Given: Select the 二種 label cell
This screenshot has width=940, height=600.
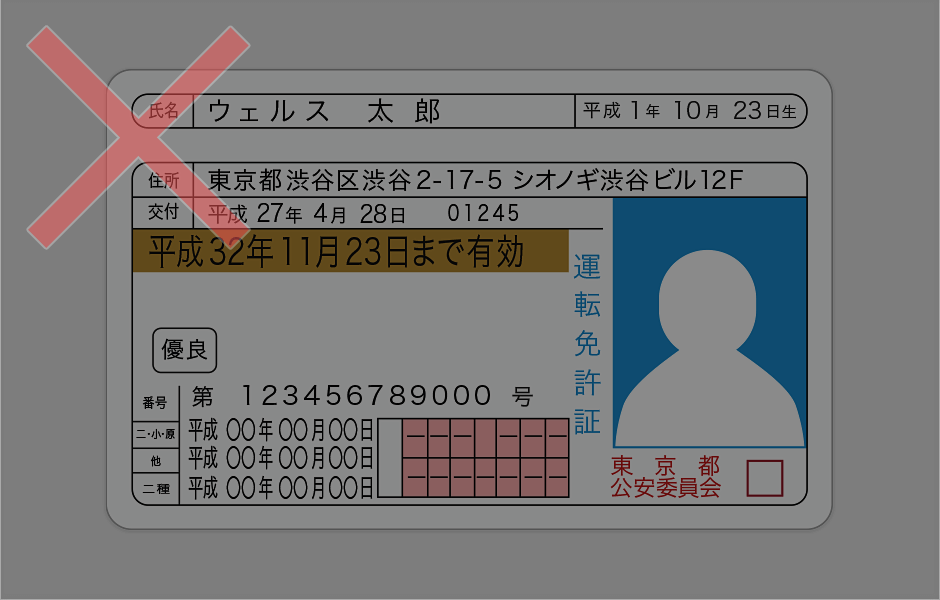Looking at the screenshot, I should [155, 489].
